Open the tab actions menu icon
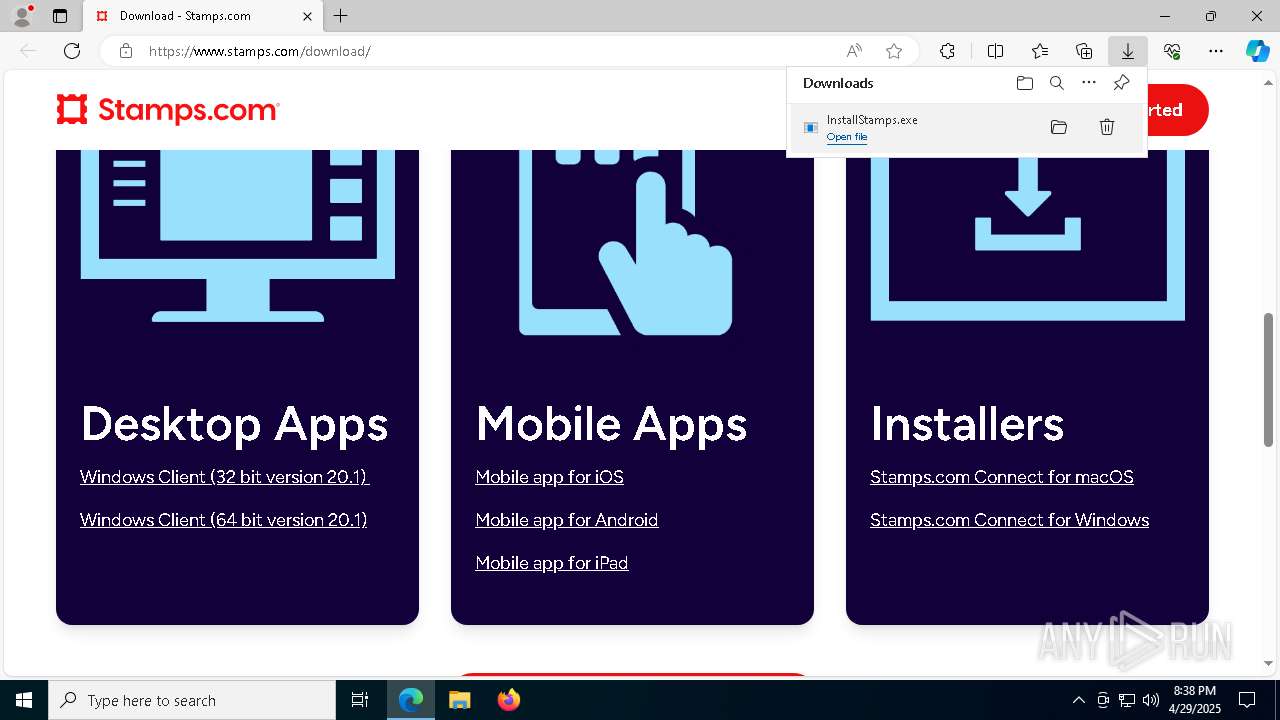This screenshot has height=720, width=1280. [x=60, y=16]
